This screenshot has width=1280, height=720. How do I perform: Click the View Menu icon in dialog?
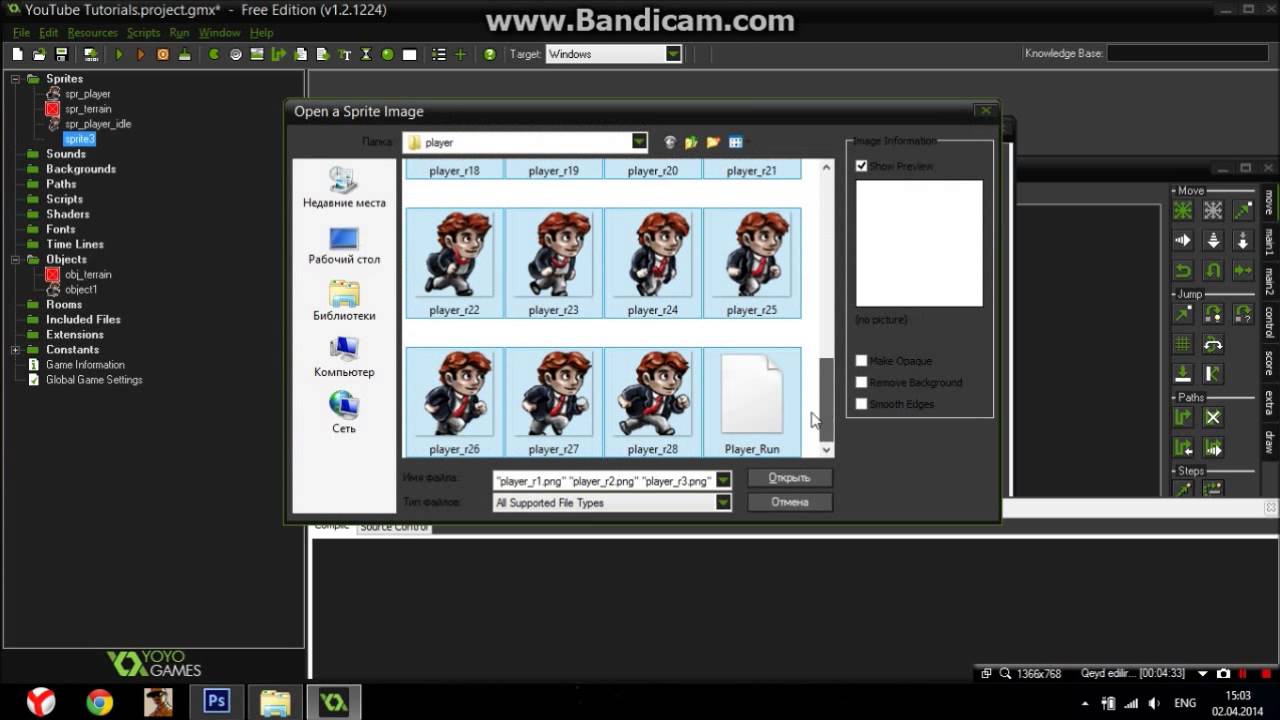point(736,142)
